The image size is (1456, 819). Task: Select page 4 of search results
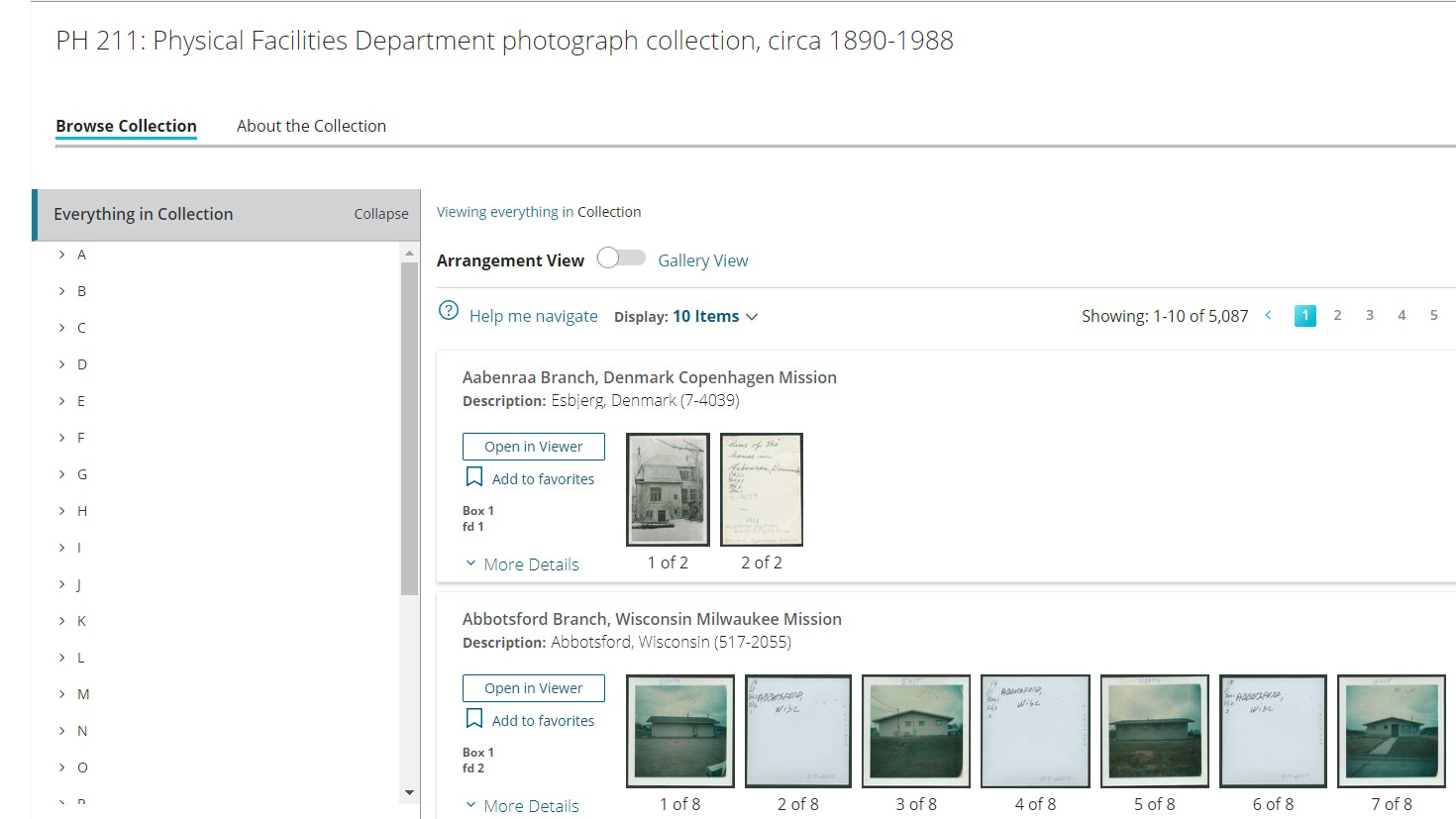[1402, 314]
